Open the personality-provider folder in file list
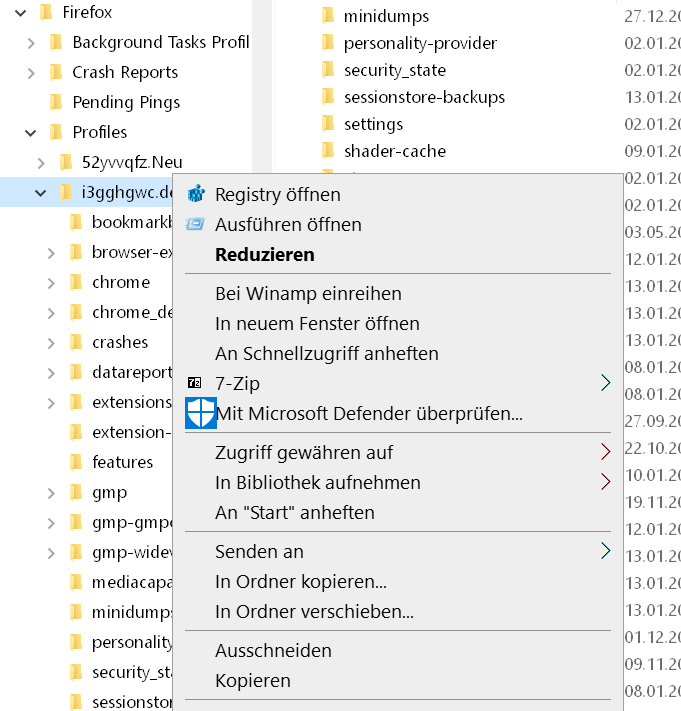This screenshot has width=681, height=711. click(419, 43)
